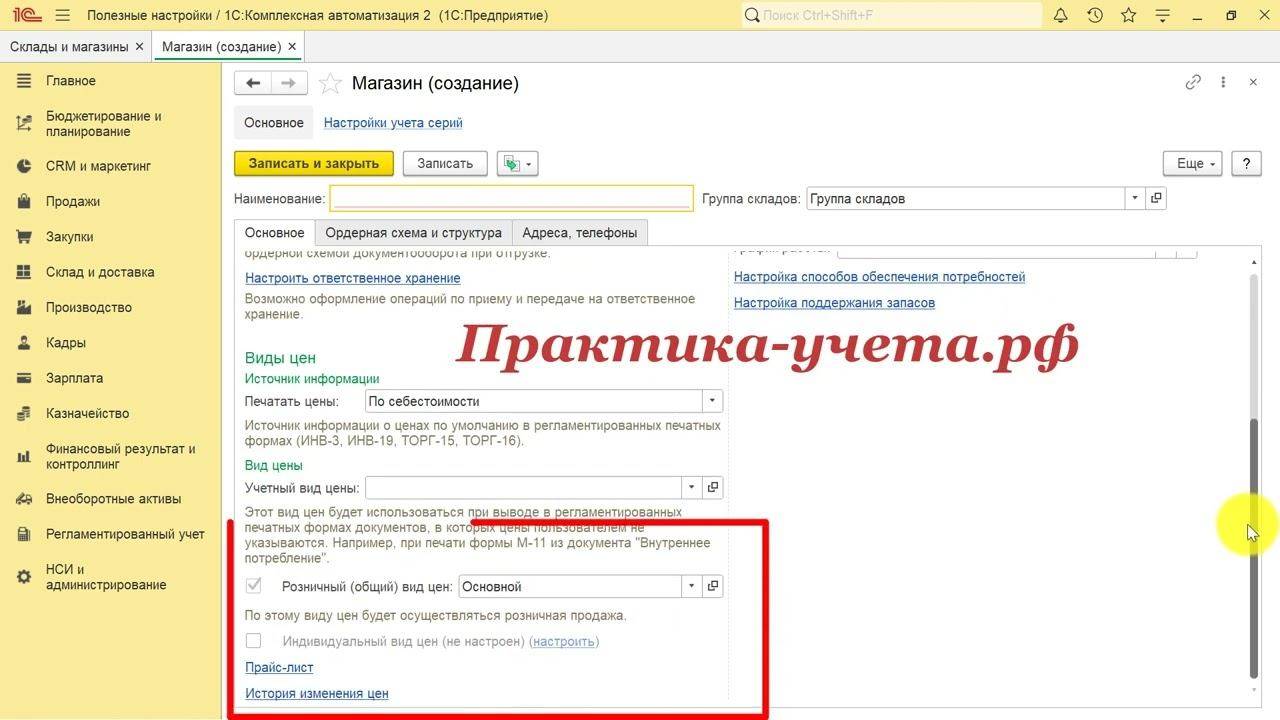
Task: Expand Розничный вид цен dropdown arrow
Action: pos(691,586)
